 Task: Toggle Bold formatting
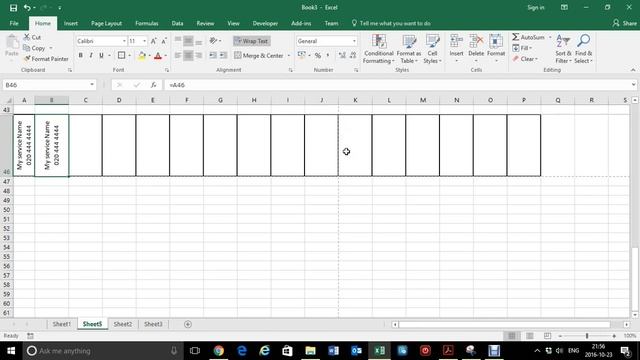(80, 56)
